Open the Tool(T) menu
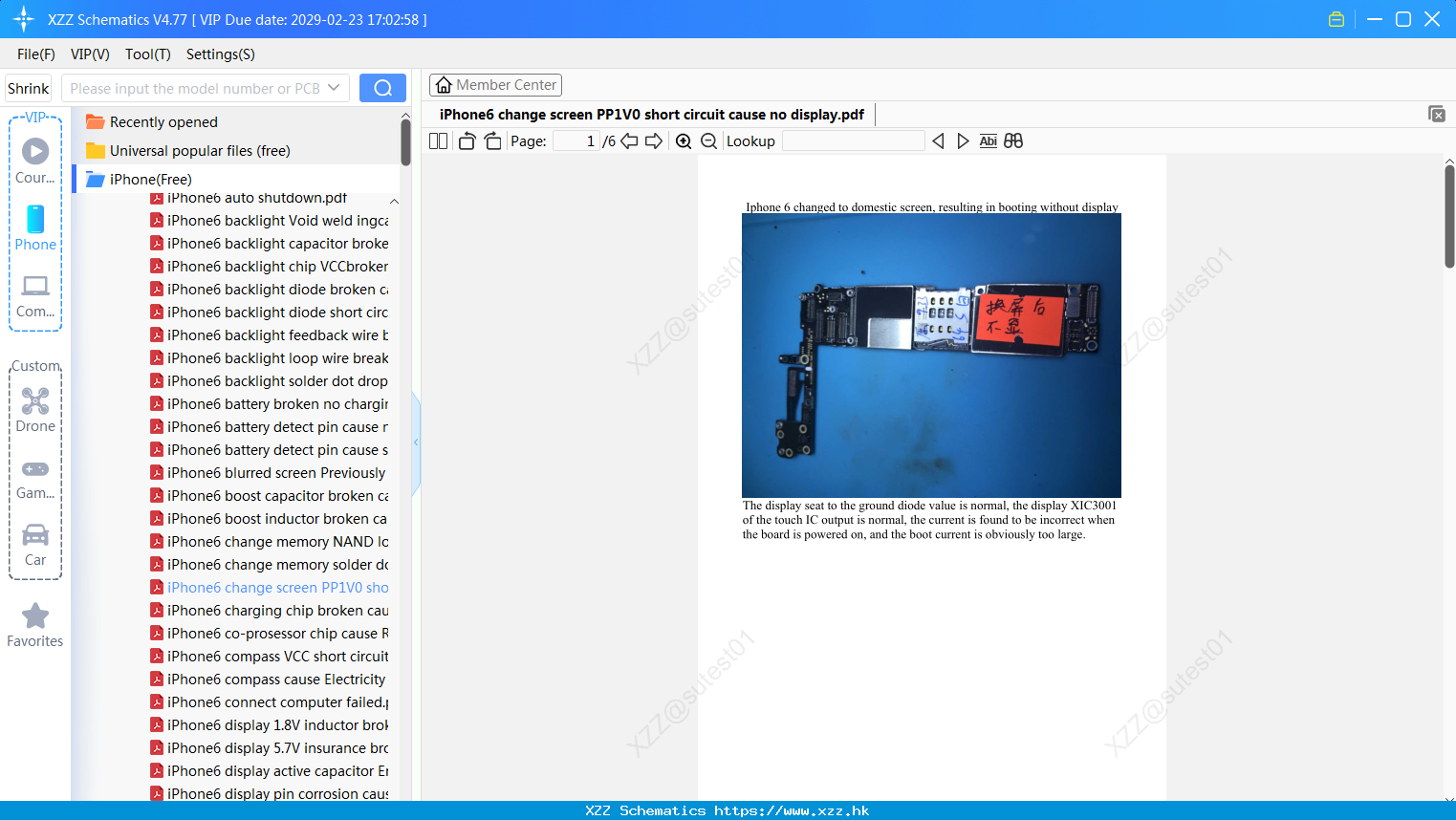This screenshot has width=1456, height=820. (148, 54)
